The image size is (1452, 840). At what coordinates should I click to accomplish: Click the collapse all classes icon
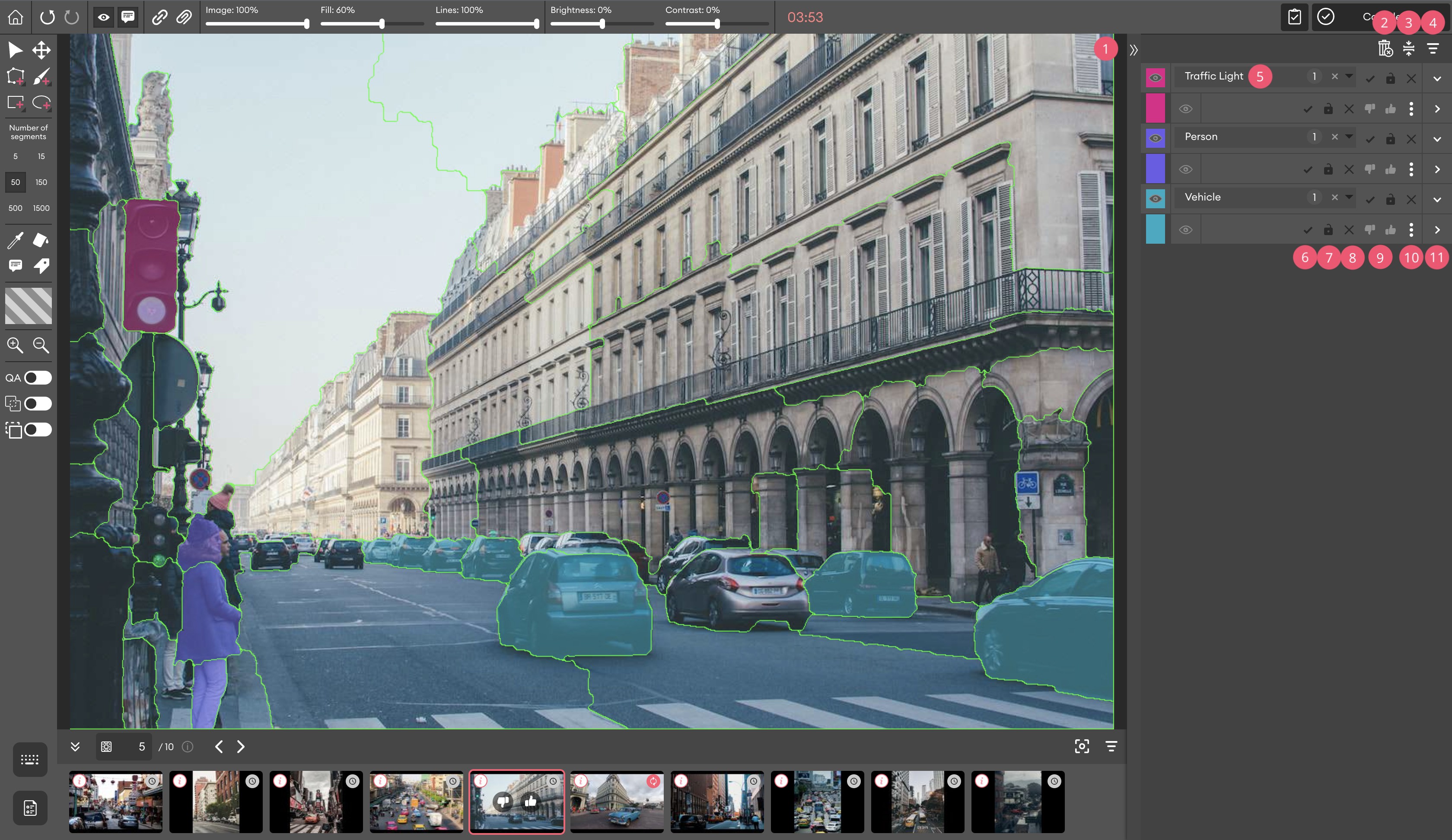point(1409,48)
